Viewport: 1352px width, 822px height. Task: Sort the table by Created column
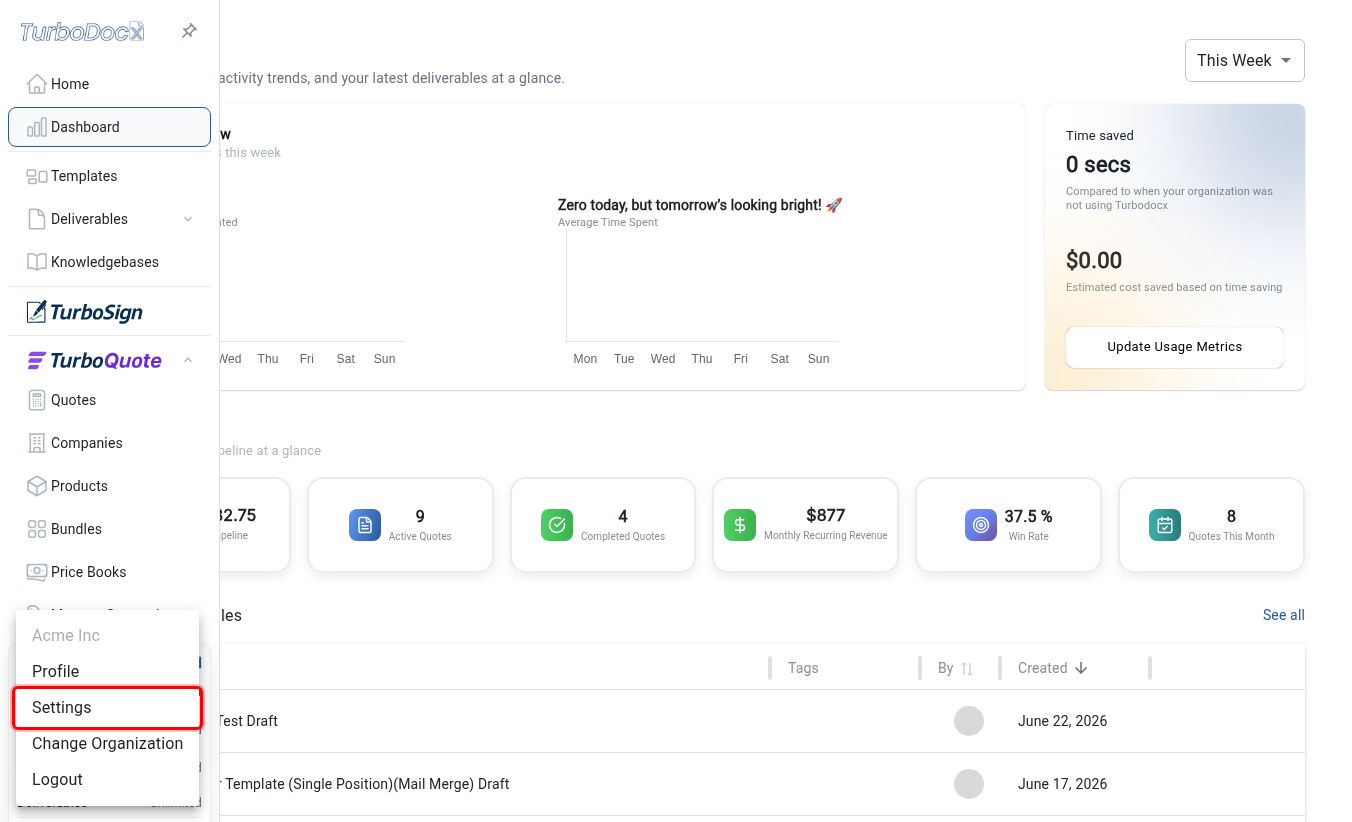pyautogui.click(x=1052, y=668)
